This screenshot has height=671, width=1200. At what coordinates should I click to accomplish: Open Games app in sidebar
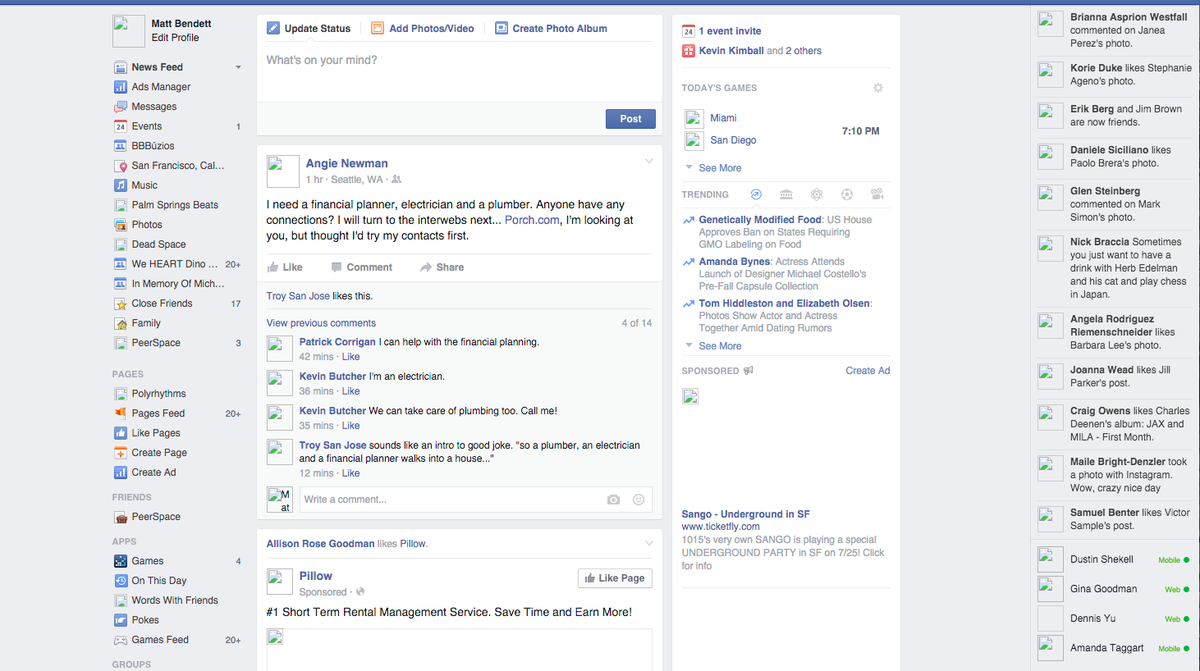tap(148, 561)
